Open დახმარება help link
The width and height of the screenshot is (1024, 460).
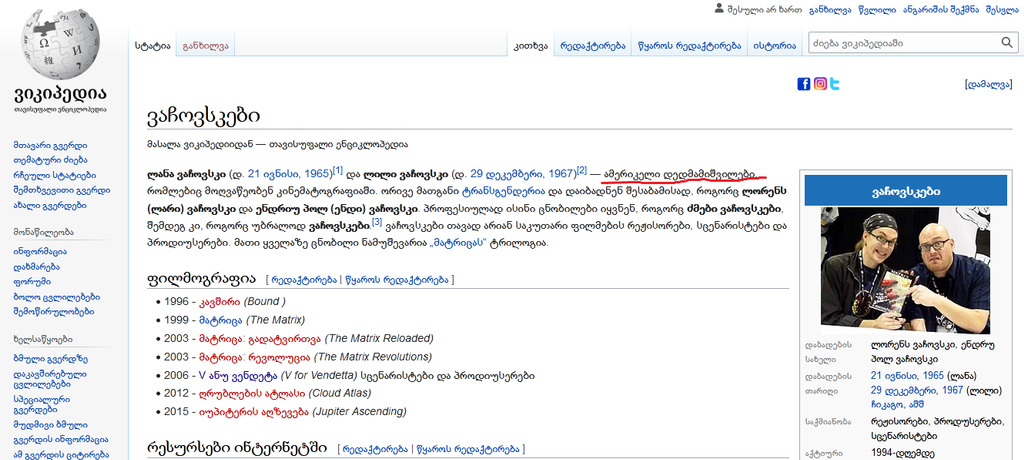pyautogui.click(x=37, y=267)
